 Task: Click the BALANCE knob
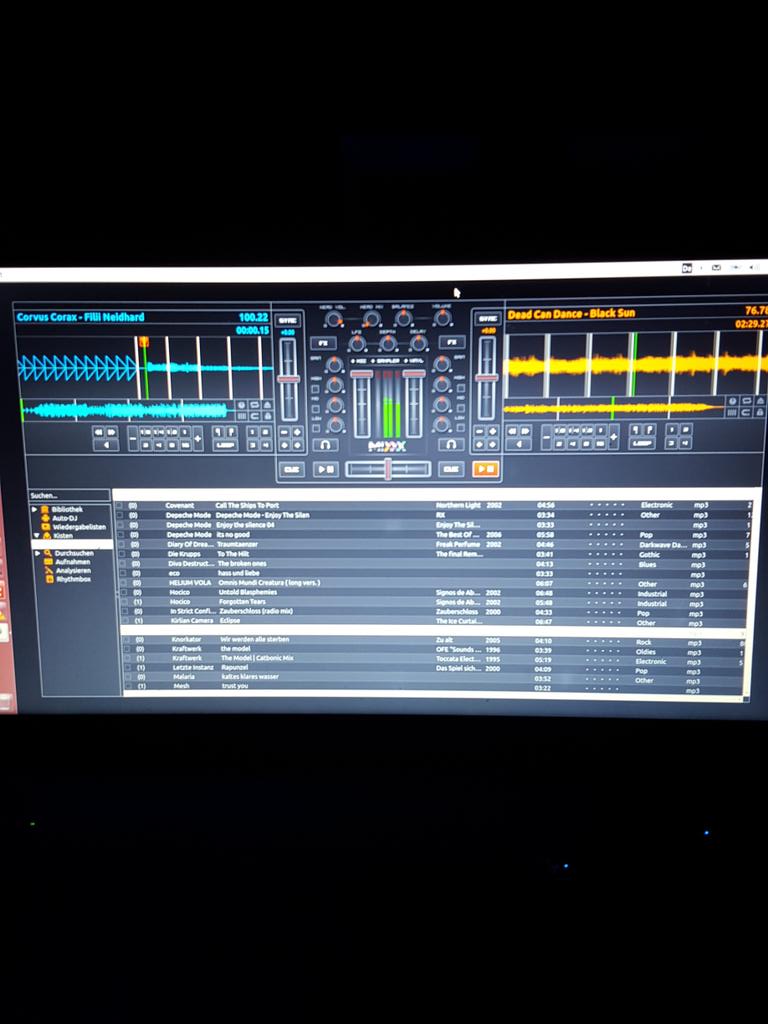coord(403,317)
